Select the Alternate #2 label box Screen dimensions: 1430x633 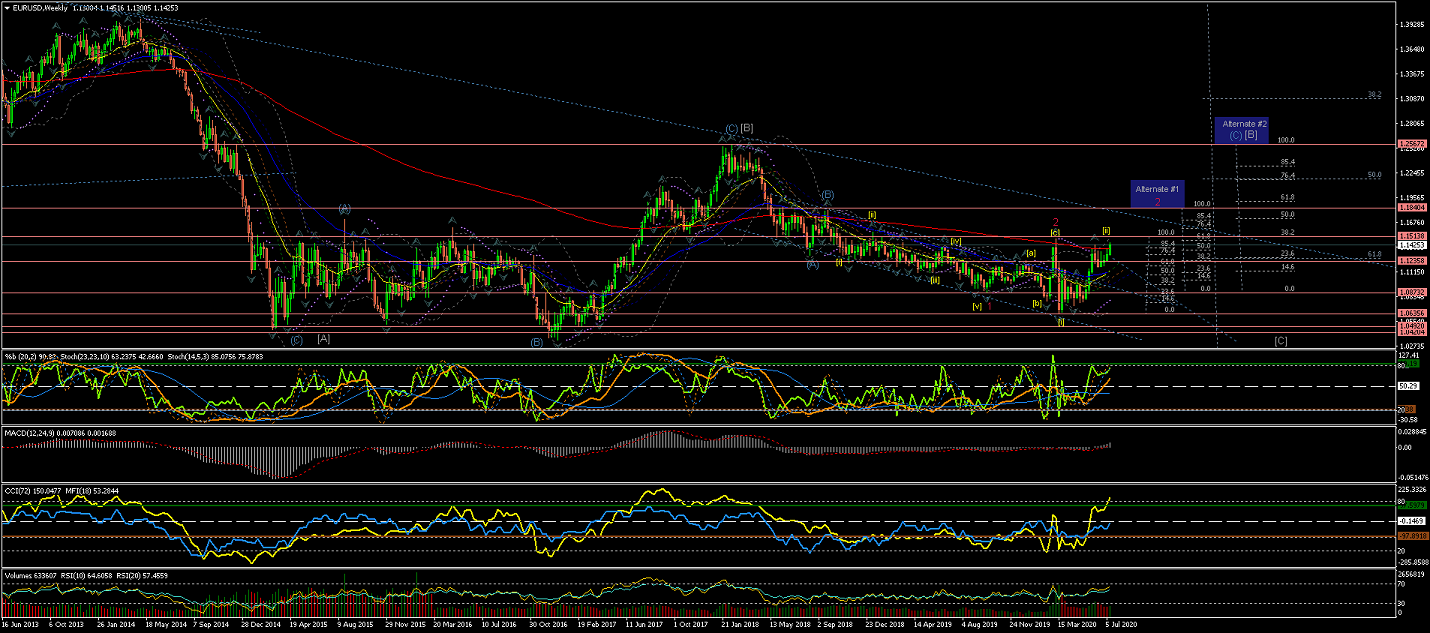click(1244, 129)
